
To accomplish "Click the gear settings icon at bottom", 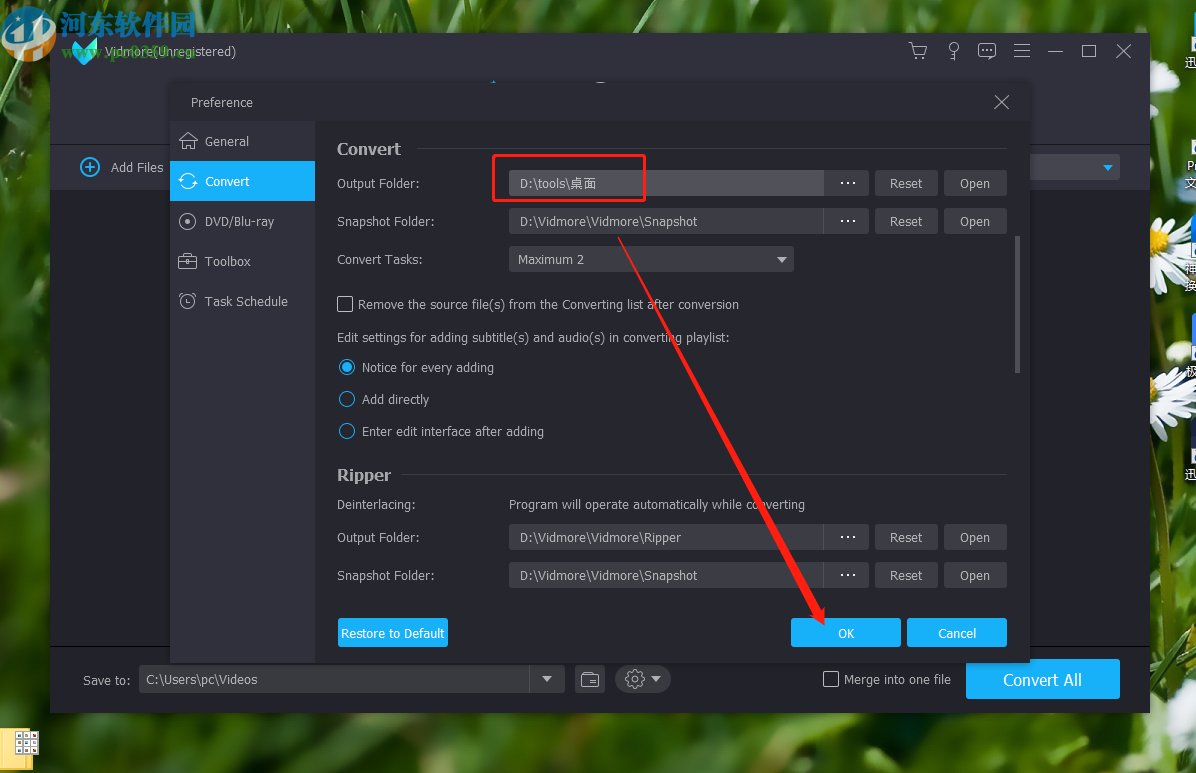I will 635,679.
